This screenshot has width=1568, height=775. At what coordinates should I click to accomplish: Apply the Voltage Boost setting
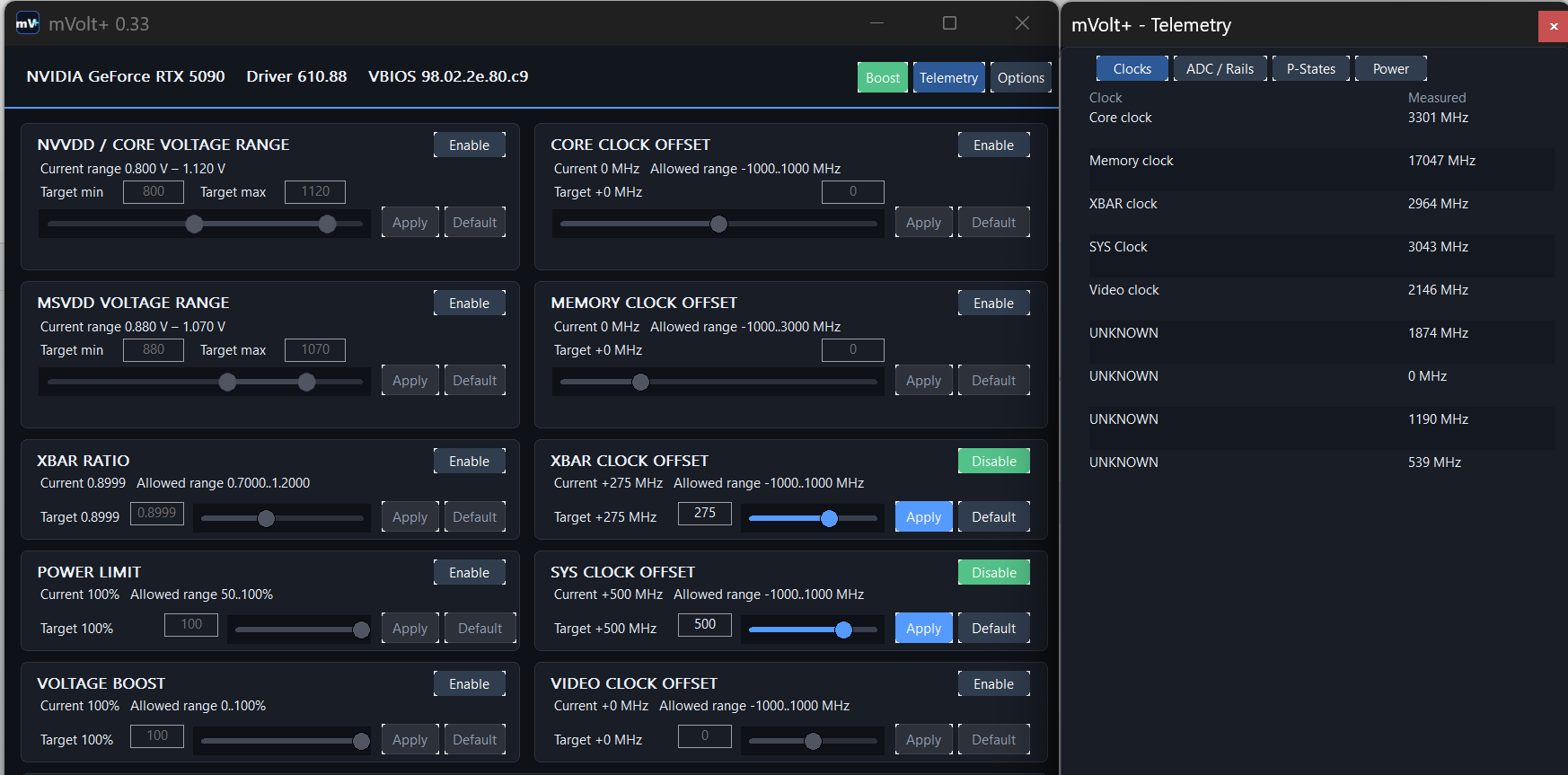(410, 740)
